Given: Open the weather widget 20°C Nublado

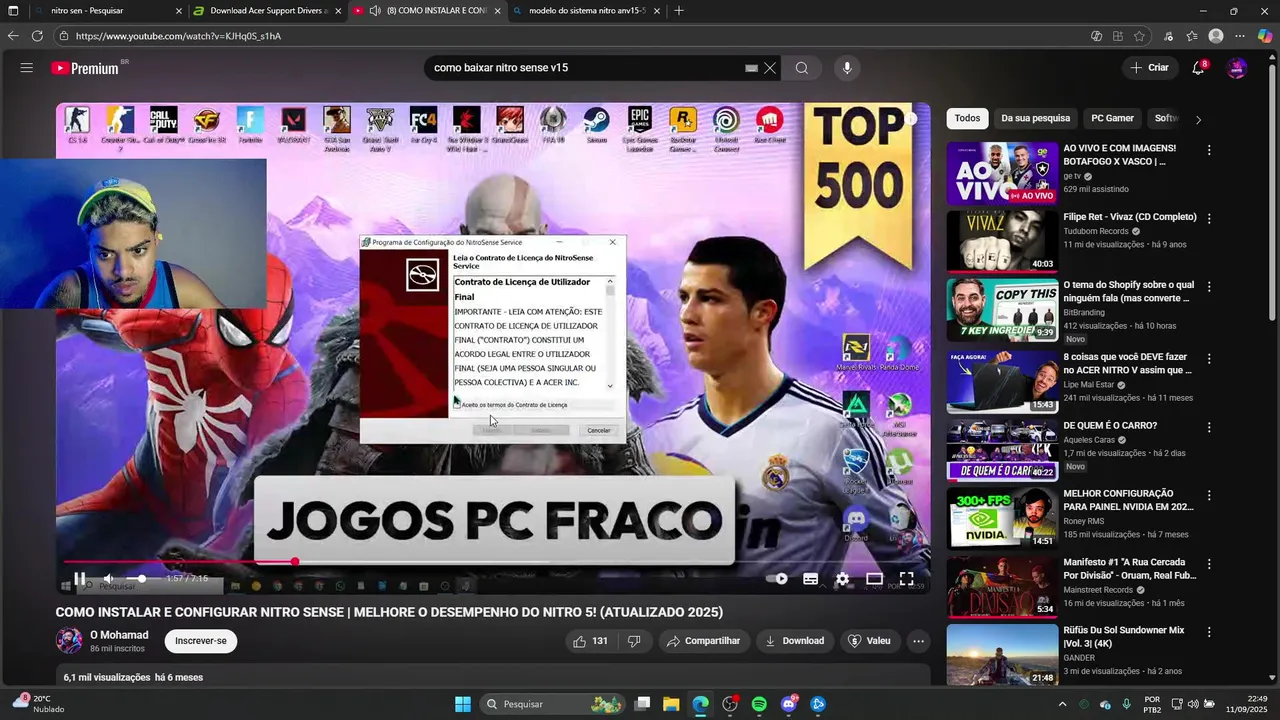Looking at the screenshot, I should pos(40,704).
